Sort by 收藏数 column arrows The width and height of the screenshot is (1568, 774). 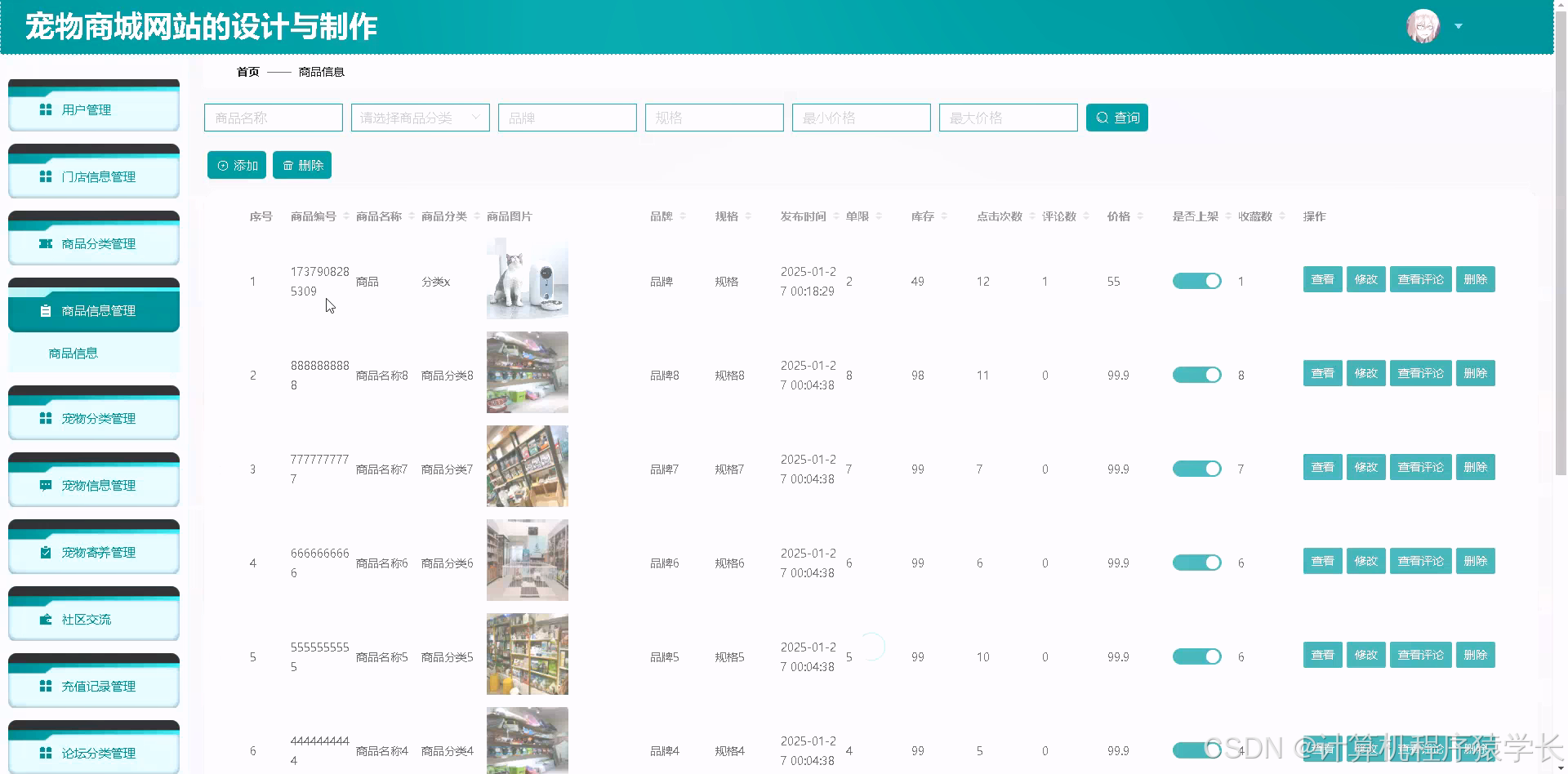[1282, 216]
